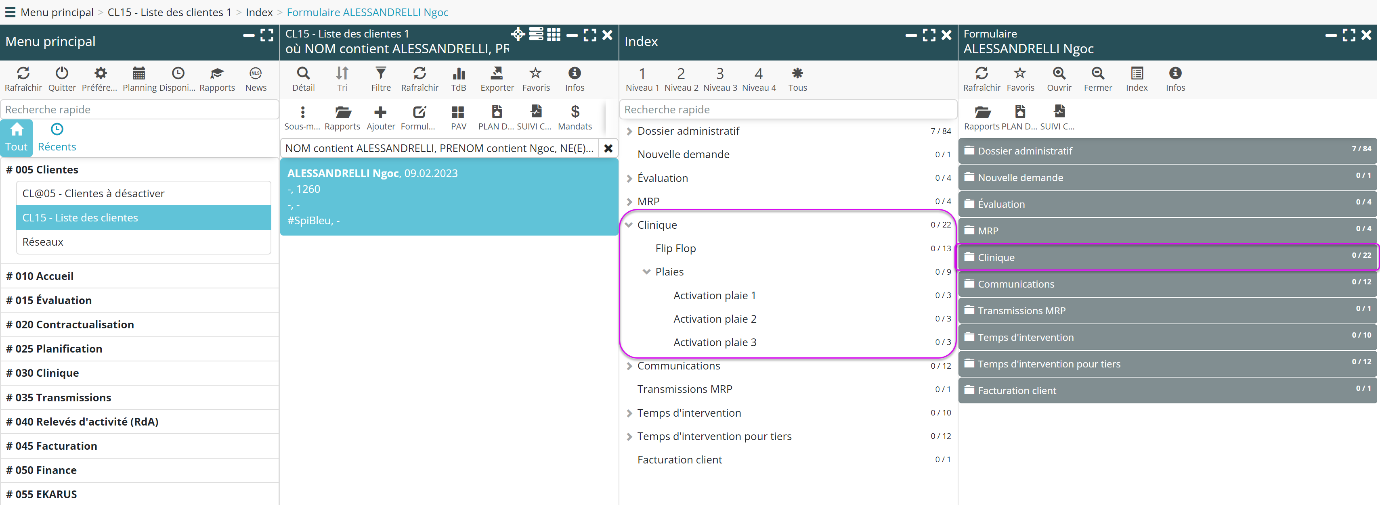This screenshot has height=505, width=1380.
Task: Click the Tri sort arrows icon
Action: [342, 74]
